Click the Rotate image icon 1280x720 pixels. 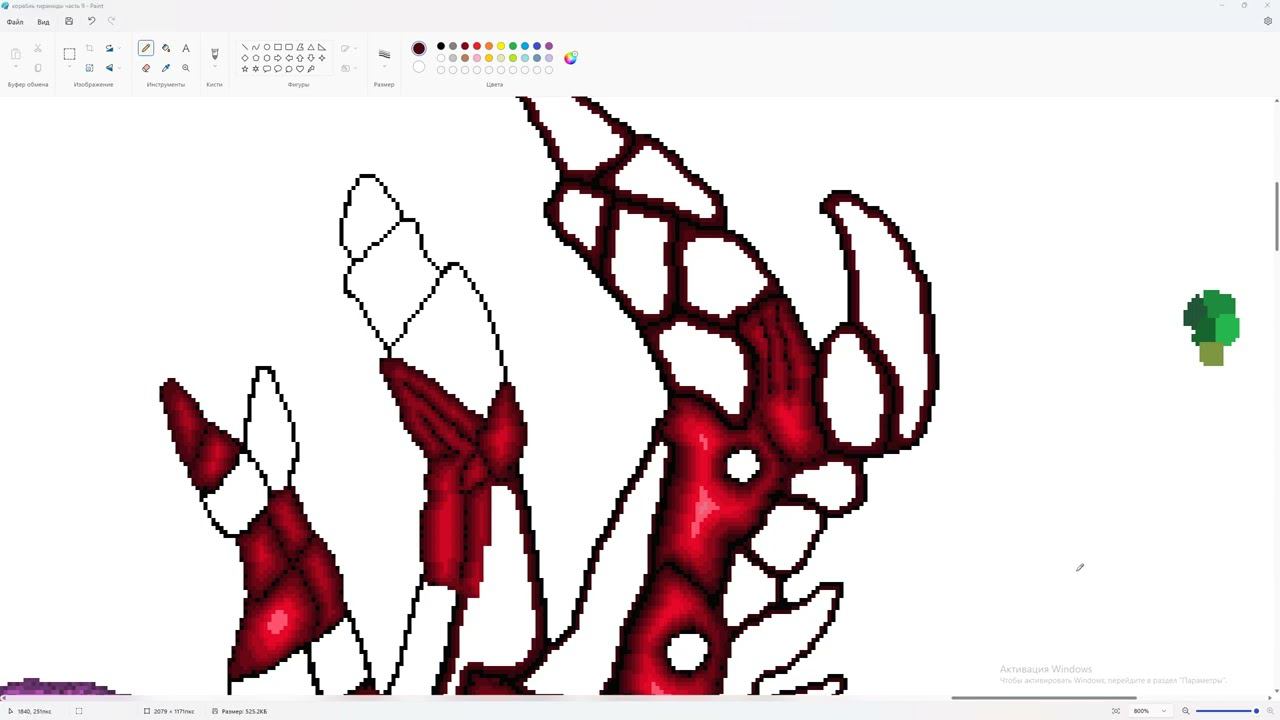coord(109,48)
